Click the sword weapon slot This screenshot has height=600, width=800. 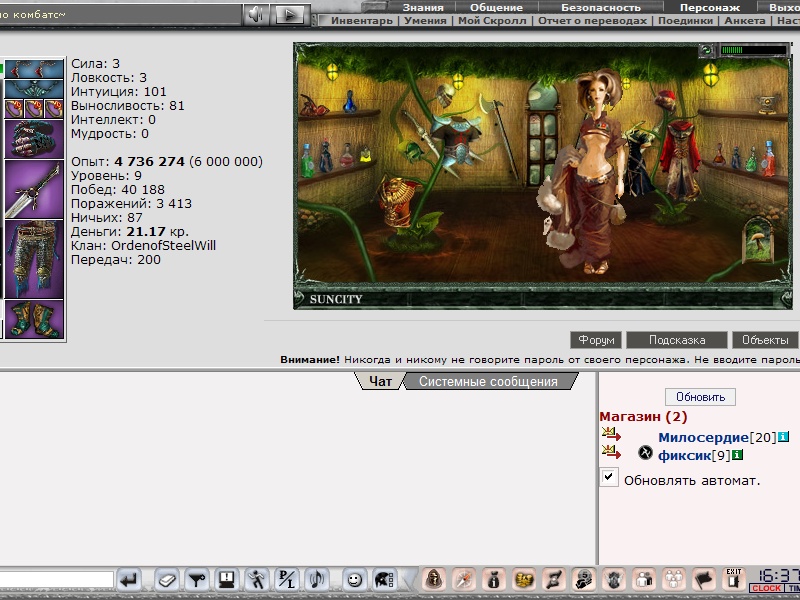[x=34, y=189]
